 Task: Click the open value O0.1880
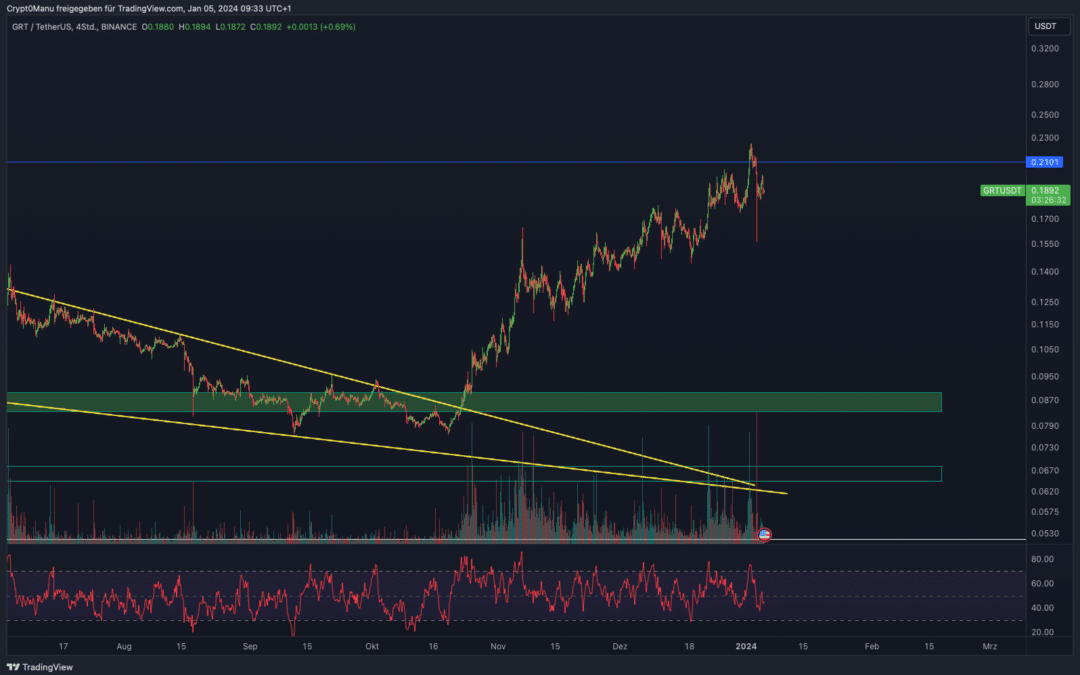click(x=158, y=27)
